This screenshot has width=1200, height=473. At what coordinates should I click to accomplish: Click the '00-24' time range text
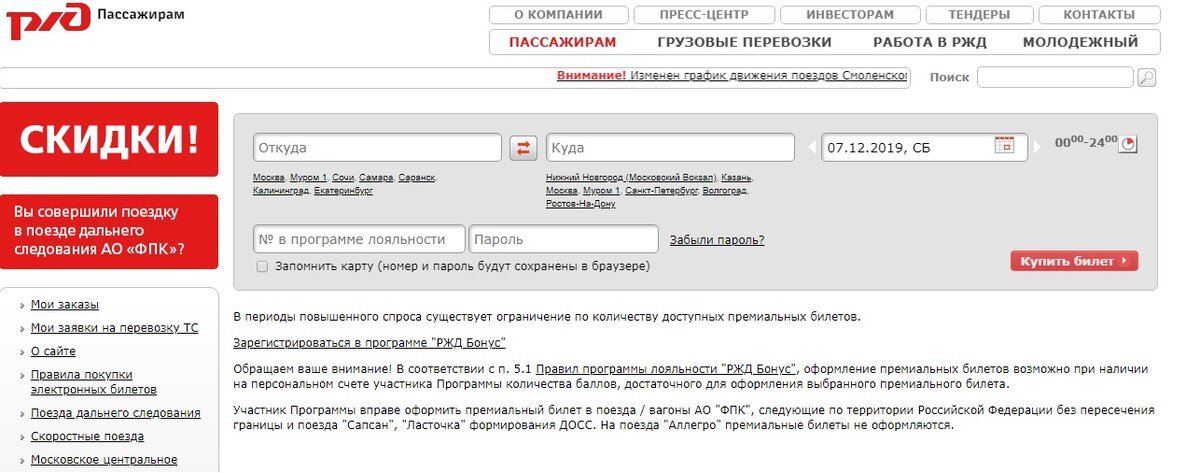tap(1085, 143)
